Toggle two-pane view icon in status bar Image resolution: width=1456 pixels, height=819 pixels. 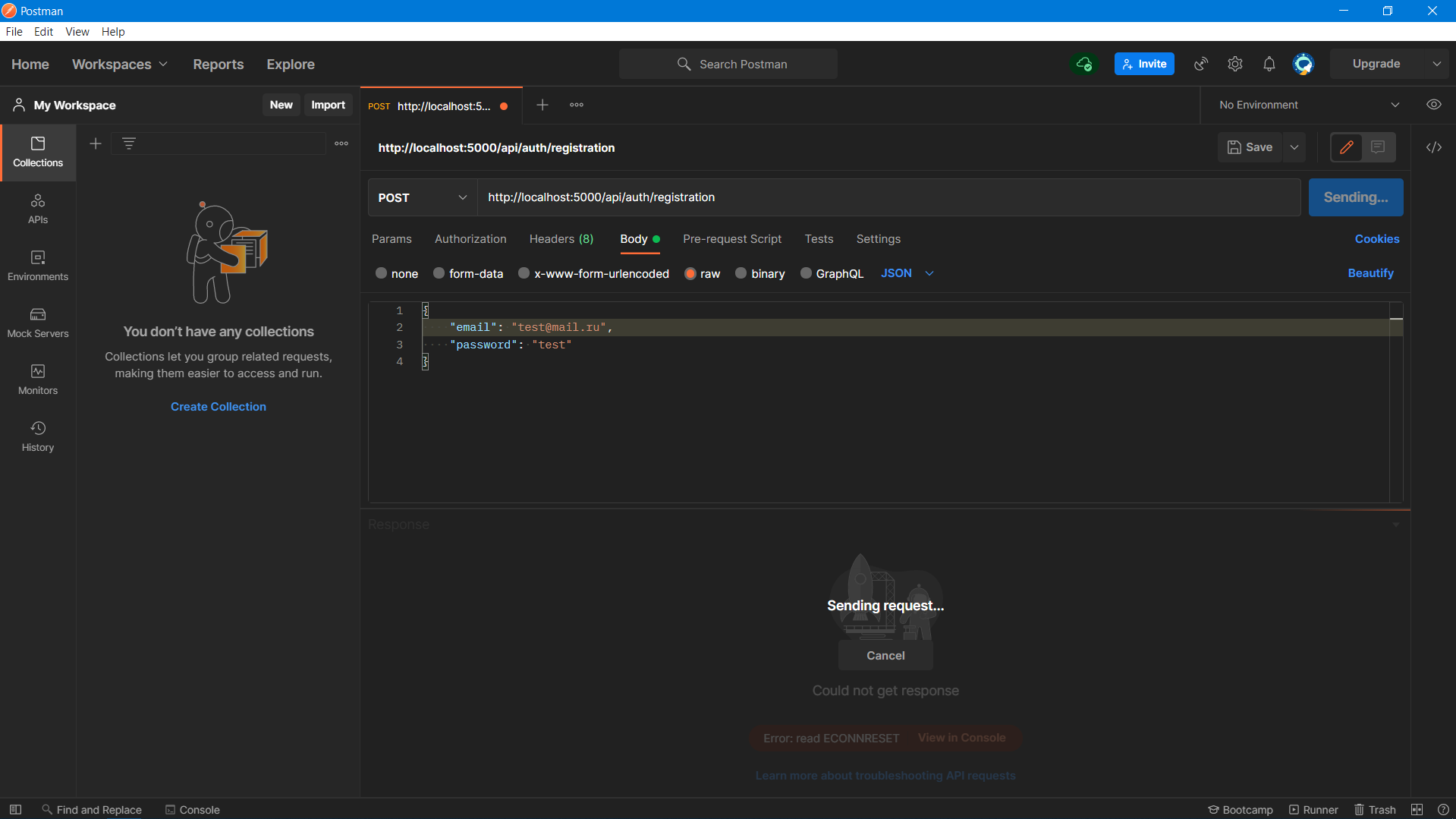coord(1417,810)
